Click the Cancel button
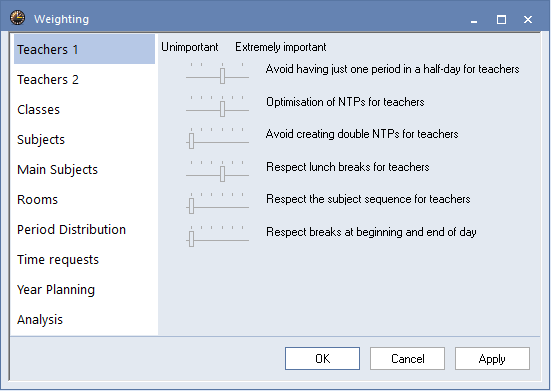551x391 pixels. pyautogui.click(x=407, y=358)
